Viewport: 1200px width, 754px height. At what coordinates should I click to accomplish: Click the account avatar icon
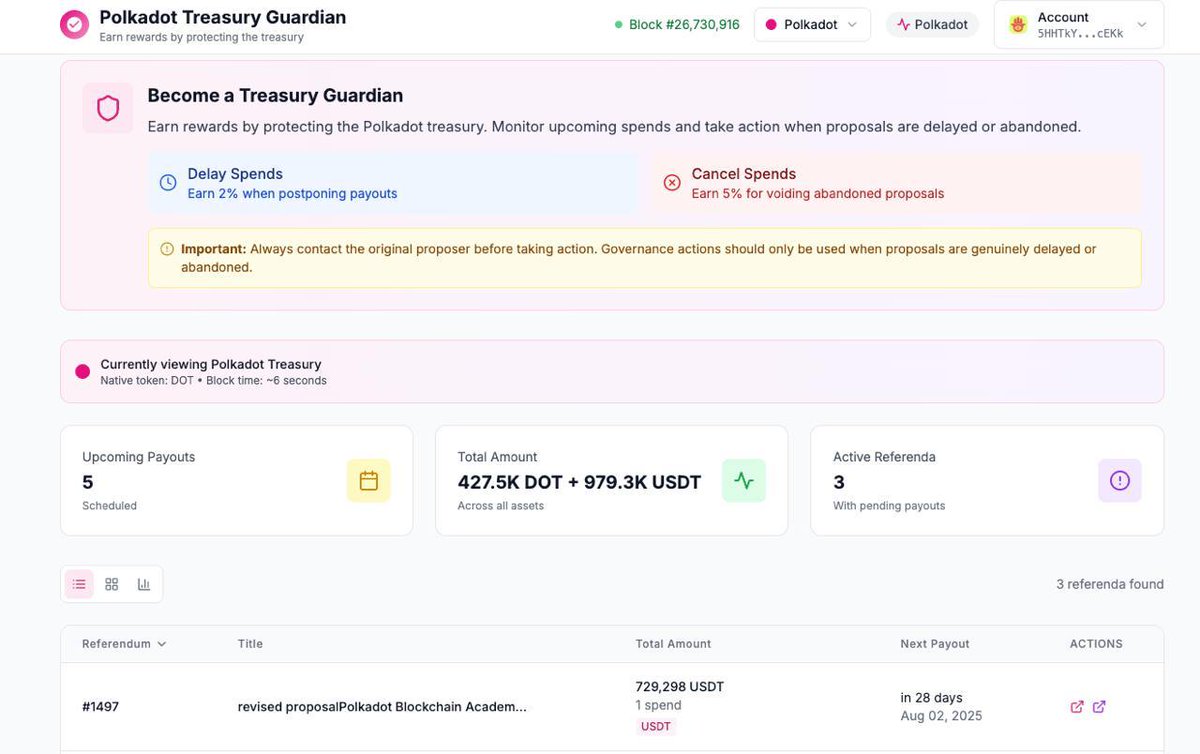tap(1018, 24)
